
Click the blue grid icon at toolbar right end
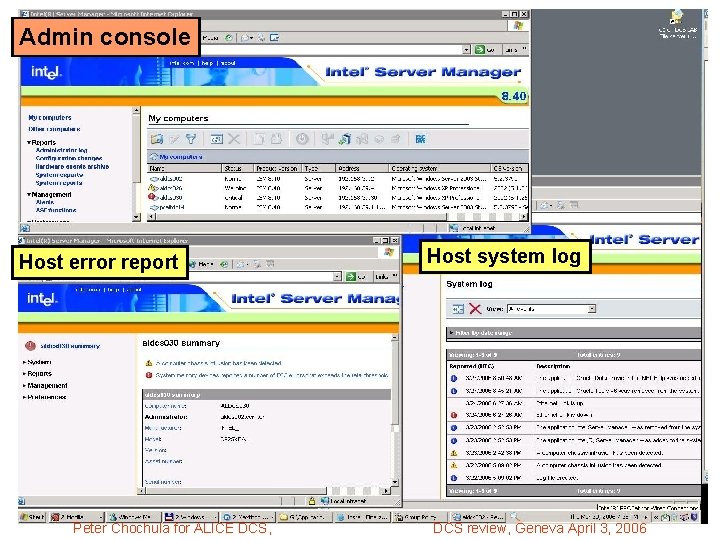pyautogui.click(x=420, y=139)
